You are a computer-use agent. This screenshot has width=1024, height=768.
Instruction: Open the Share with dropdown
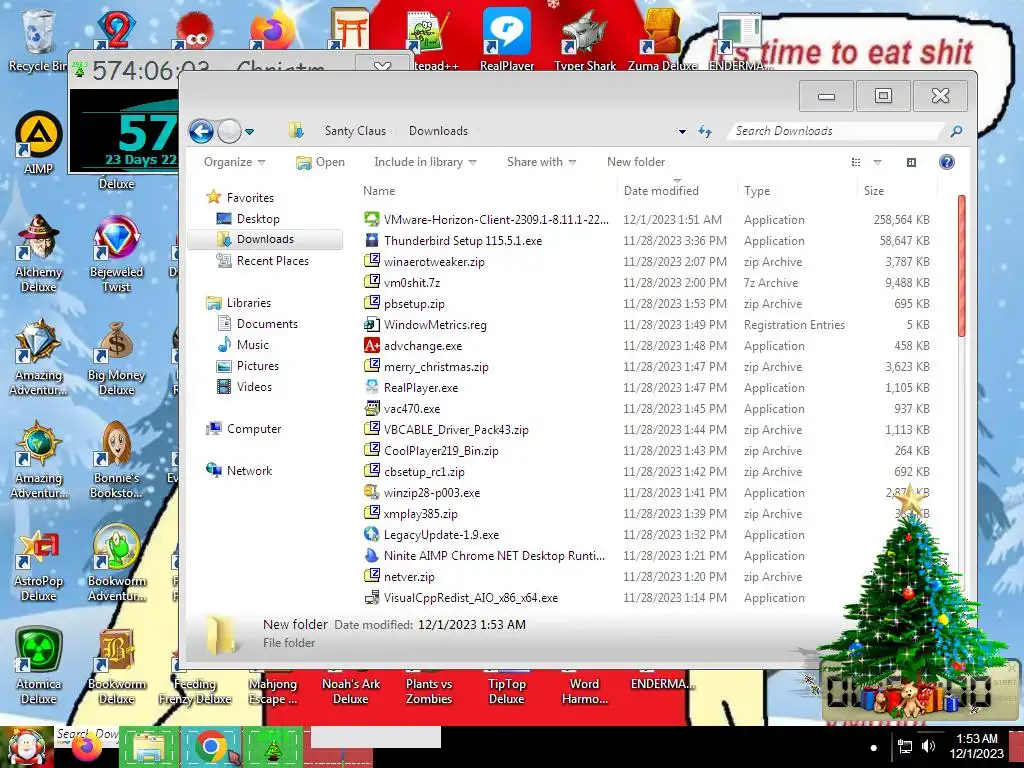click(541, 162)
